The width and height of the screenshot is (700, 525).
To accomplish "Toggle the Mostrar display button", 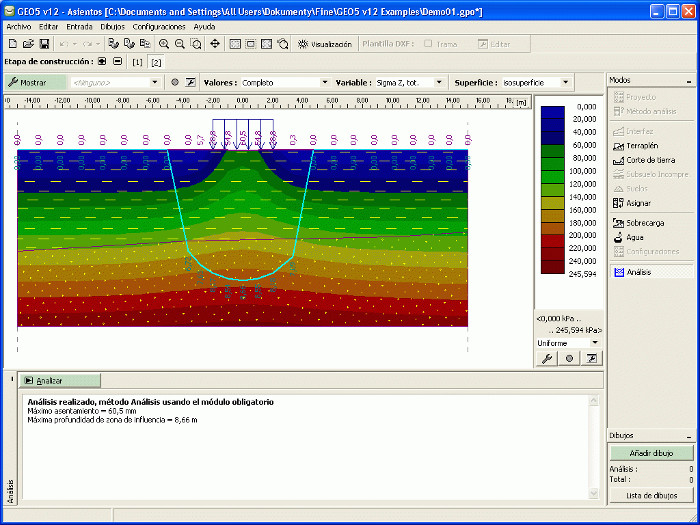I will pyautogui.click(x=35, y=82).
